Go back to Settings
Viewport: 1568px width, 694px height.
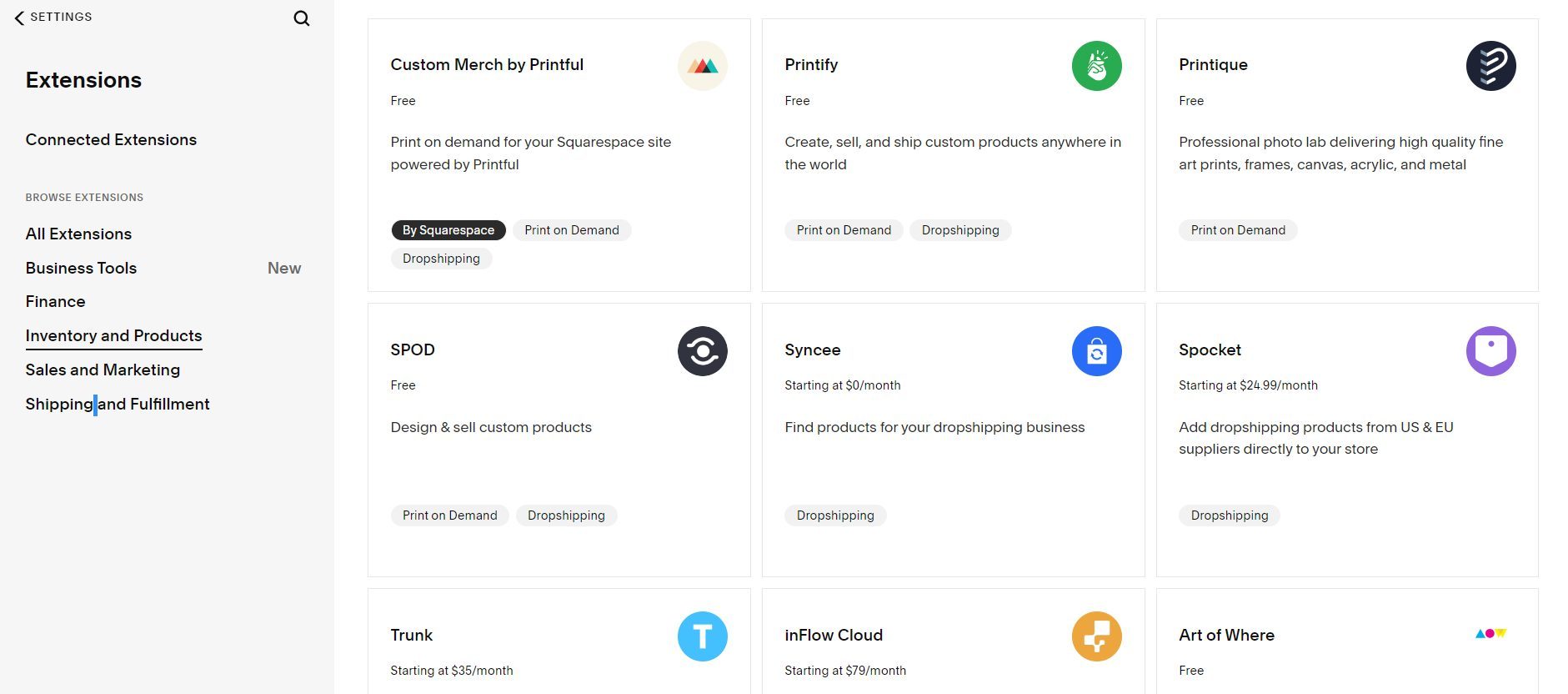(53, 17)
